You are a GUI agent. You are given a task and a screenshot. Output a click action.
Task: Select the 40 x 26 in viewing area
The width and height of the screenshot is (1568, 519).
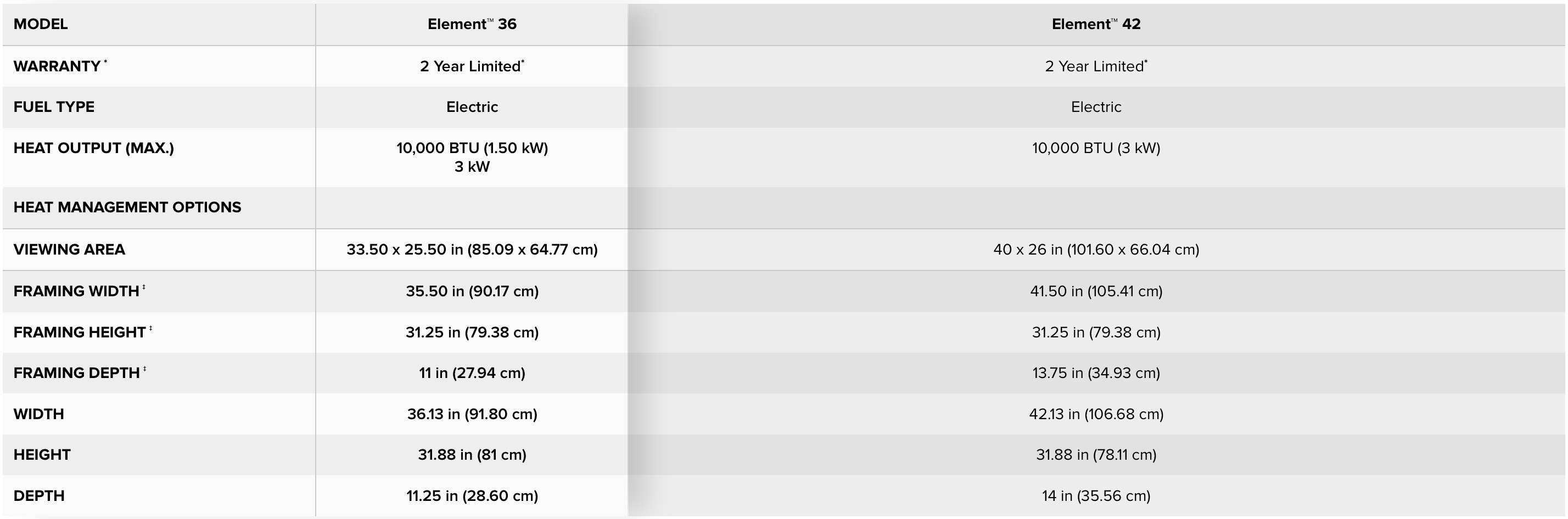click(x=1096, y=250)
